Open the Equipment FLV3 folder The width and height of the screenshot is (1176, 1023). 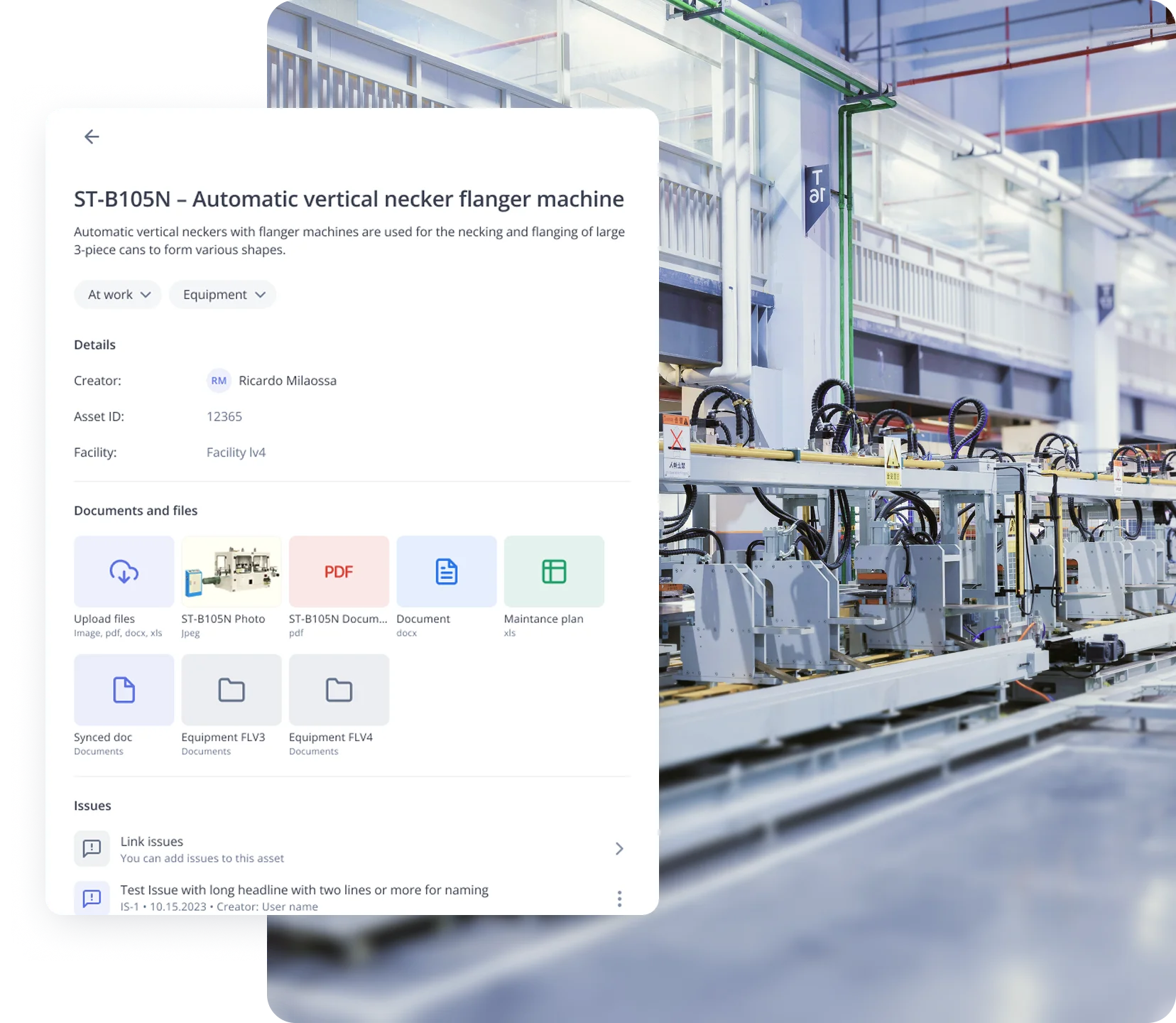232,690
